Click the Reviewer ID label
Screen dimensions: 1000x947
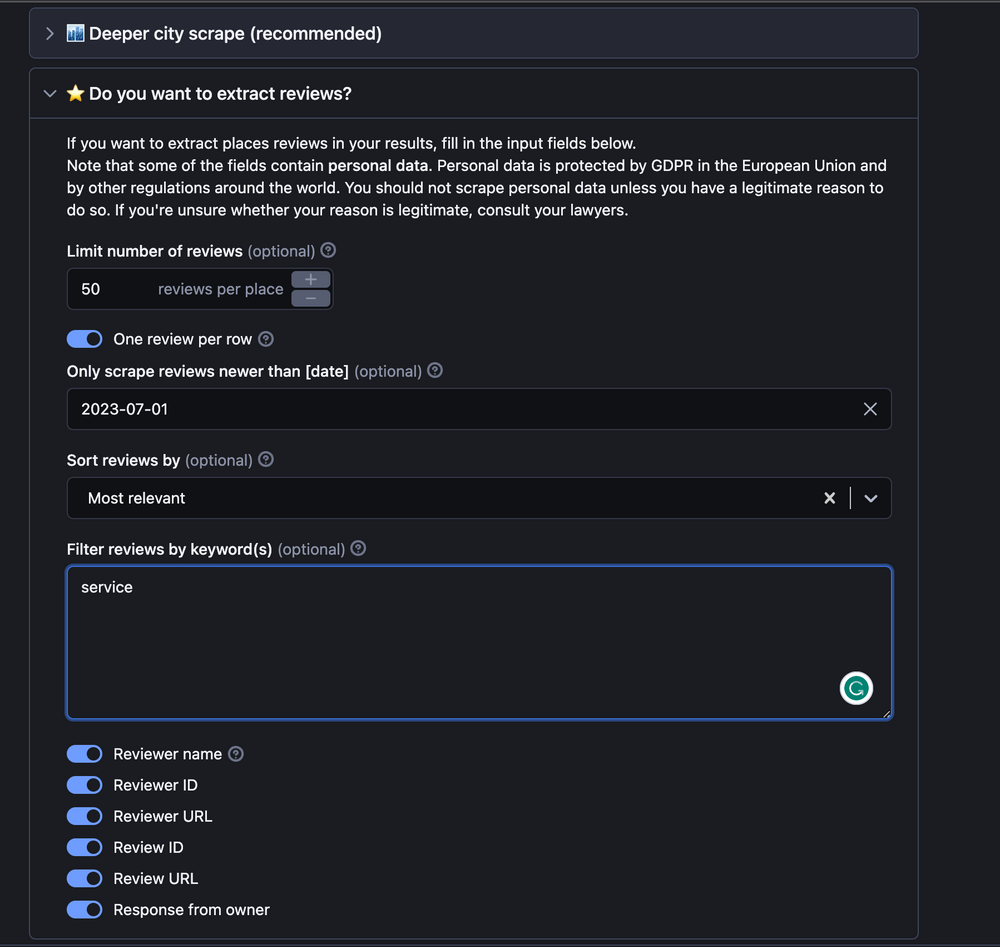click(x=156, y=785)
